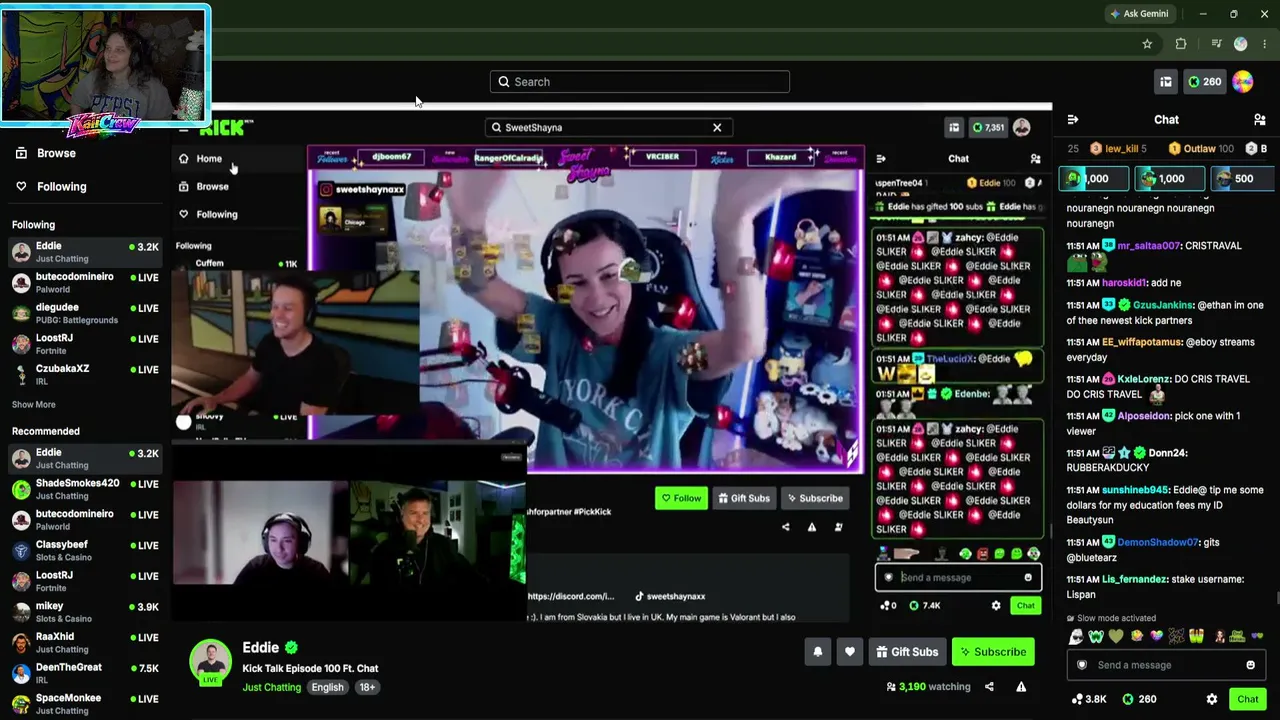1280x720 pixels.
Task: Report the stream using the warning triangle near watching count
Action: point(1021,687)
